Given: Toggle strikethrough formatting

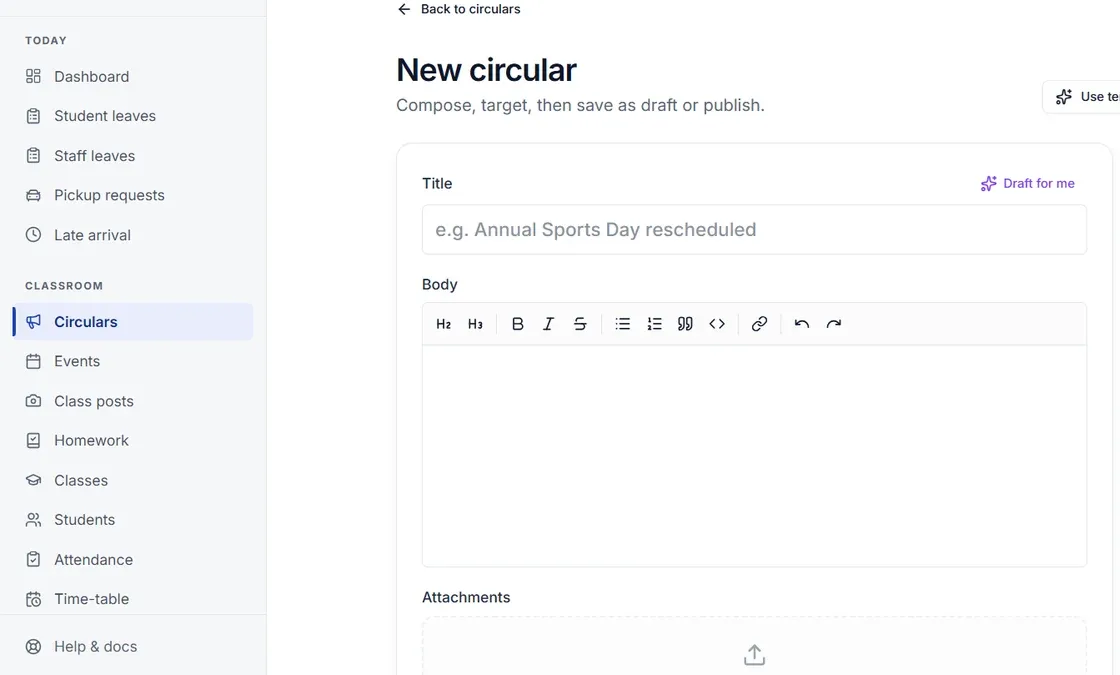Looking at the screenshot, I should [580, 324].
